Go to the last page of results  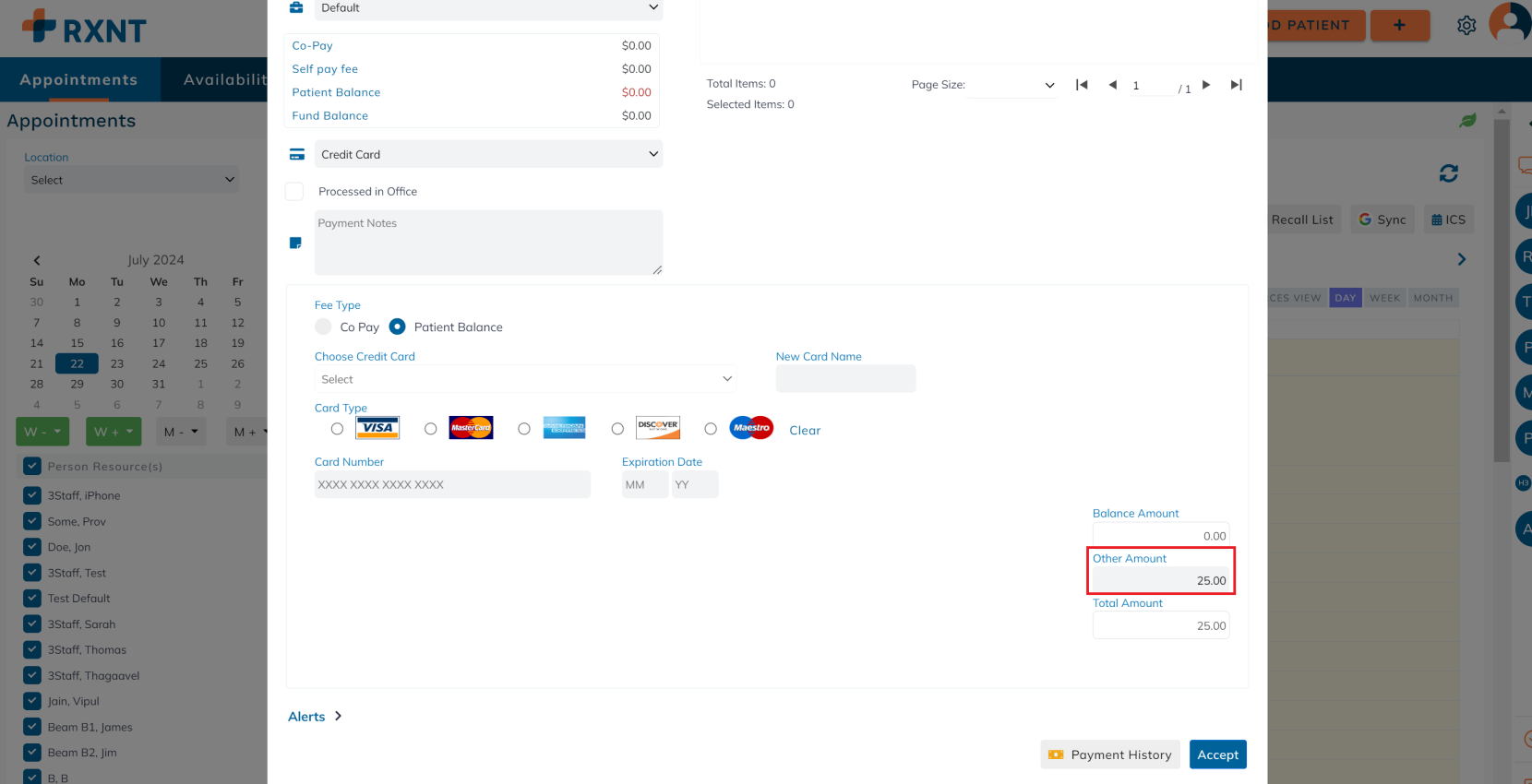tap(1236, 85)
